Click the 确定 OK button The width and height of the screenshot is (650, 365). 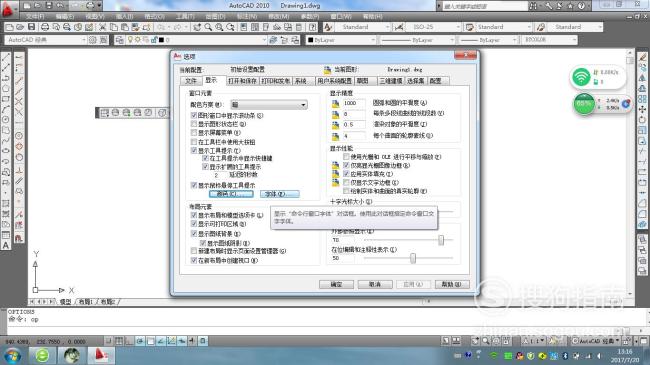(336, 284)
